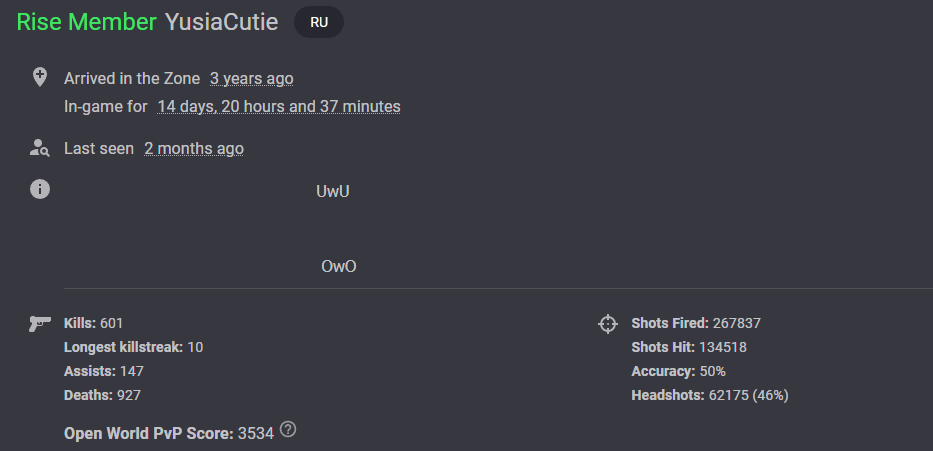Screen dimensions: 933x451
Task: Click the location pin icon
Action: (39, 77)
